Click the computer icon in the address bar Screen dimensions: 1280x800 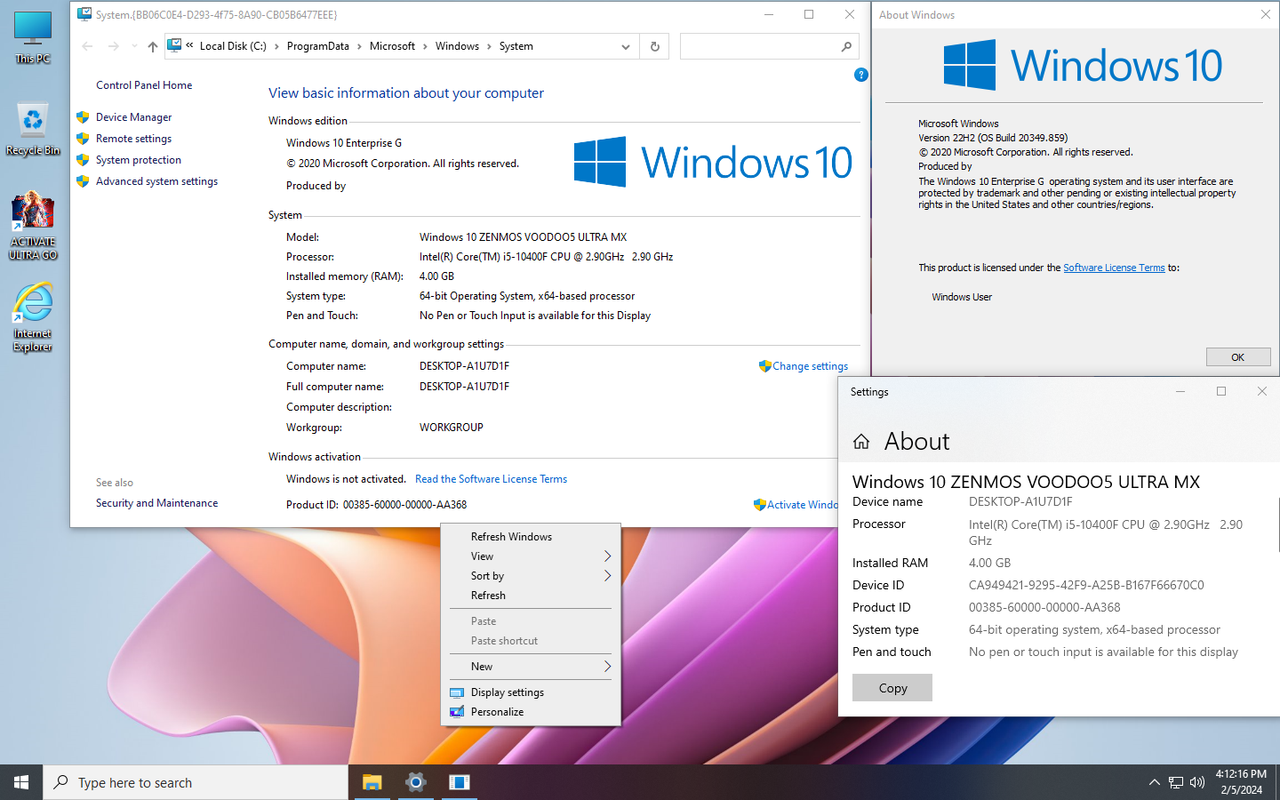tap(174, 46)
